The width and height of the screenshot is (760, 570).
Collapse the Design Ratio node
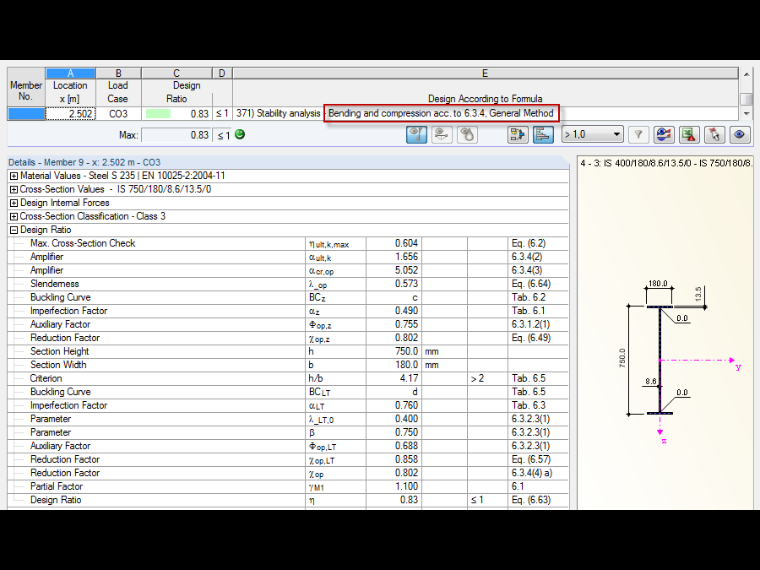coord(14,230)
